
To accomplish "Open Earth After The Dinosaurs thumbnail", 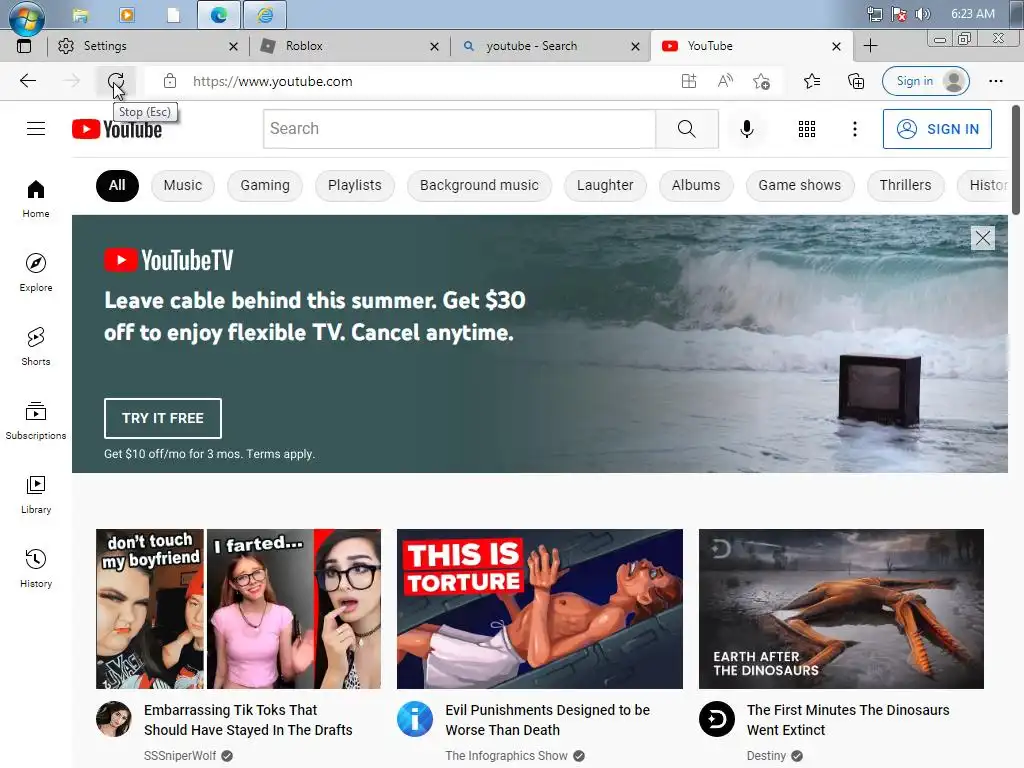I will pos(841,609).
